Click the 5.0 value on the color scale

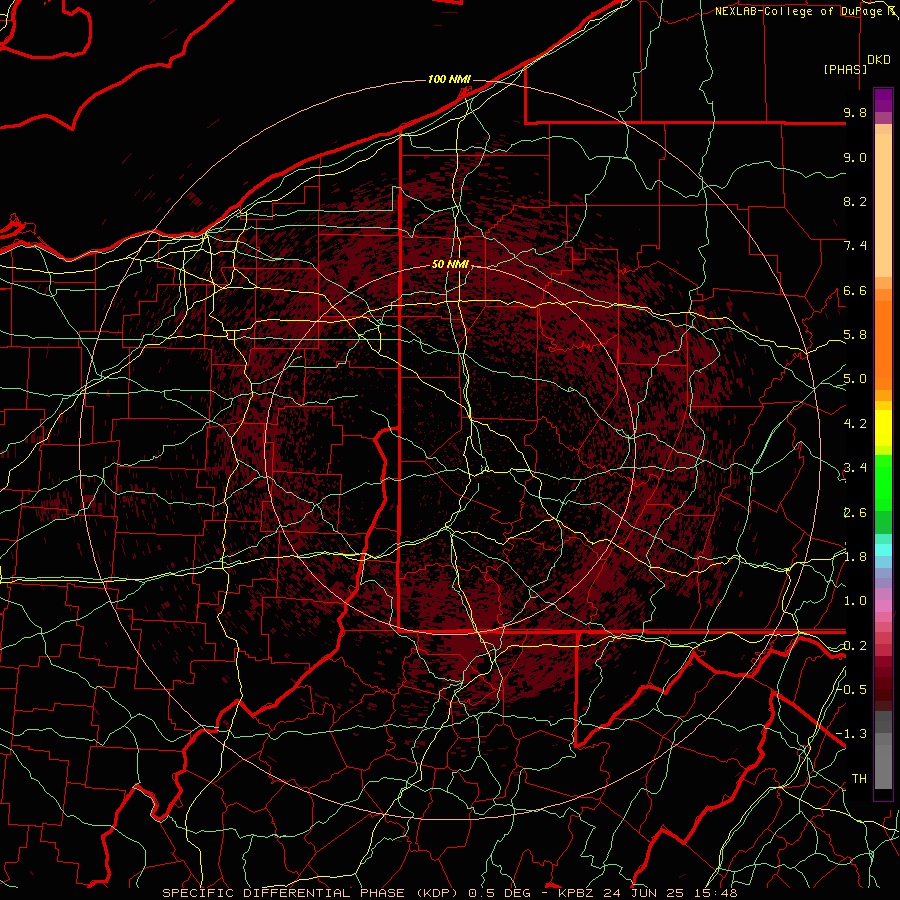[x=855, y=379]
